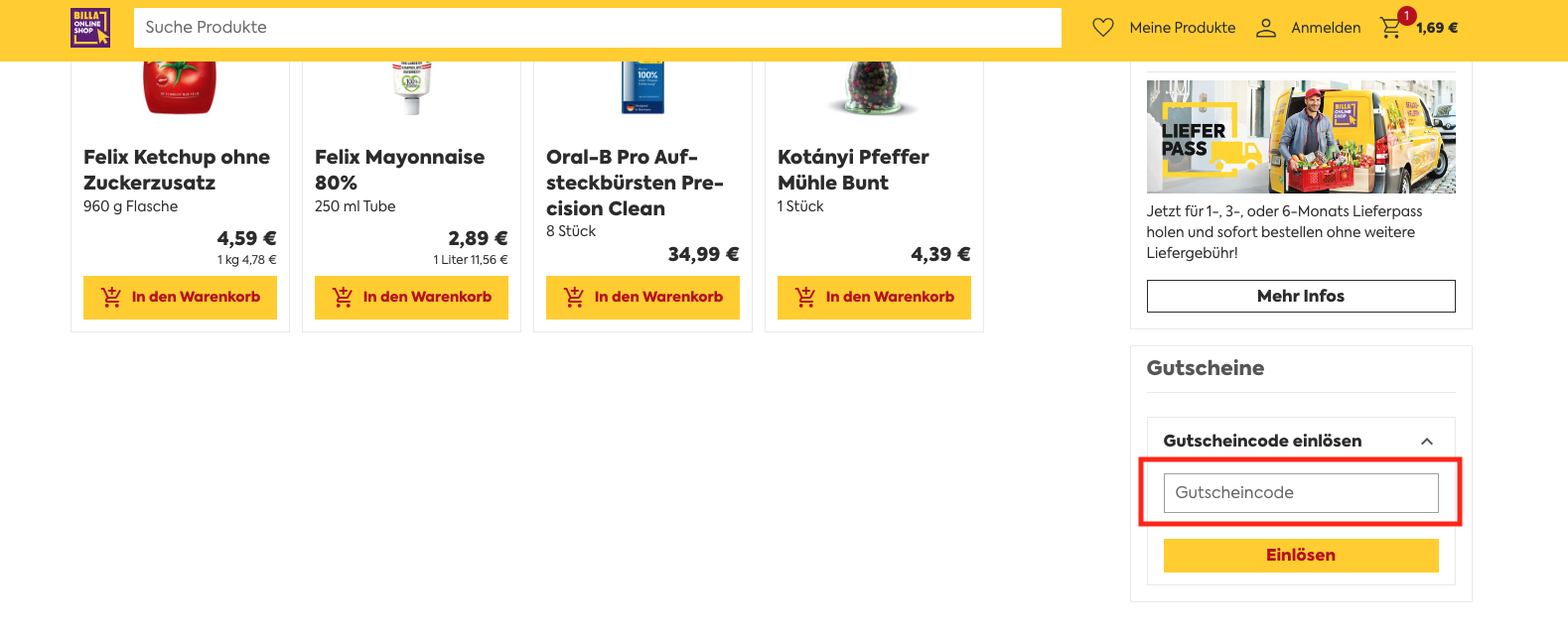The width and height of the screenshot is (1568, 641).
Task: Open the Lieferpass banner image
Action: 1301,137
